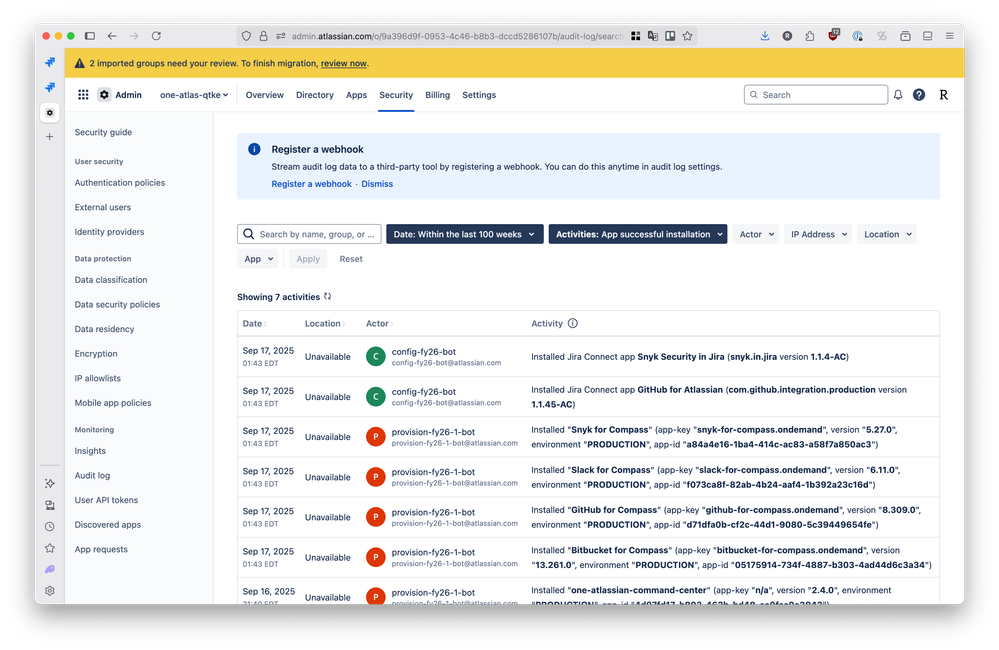Go back with the browser back arrow
Image resolution: width=999 pixels, height=650 pixels.
click(x=112, y=36)
